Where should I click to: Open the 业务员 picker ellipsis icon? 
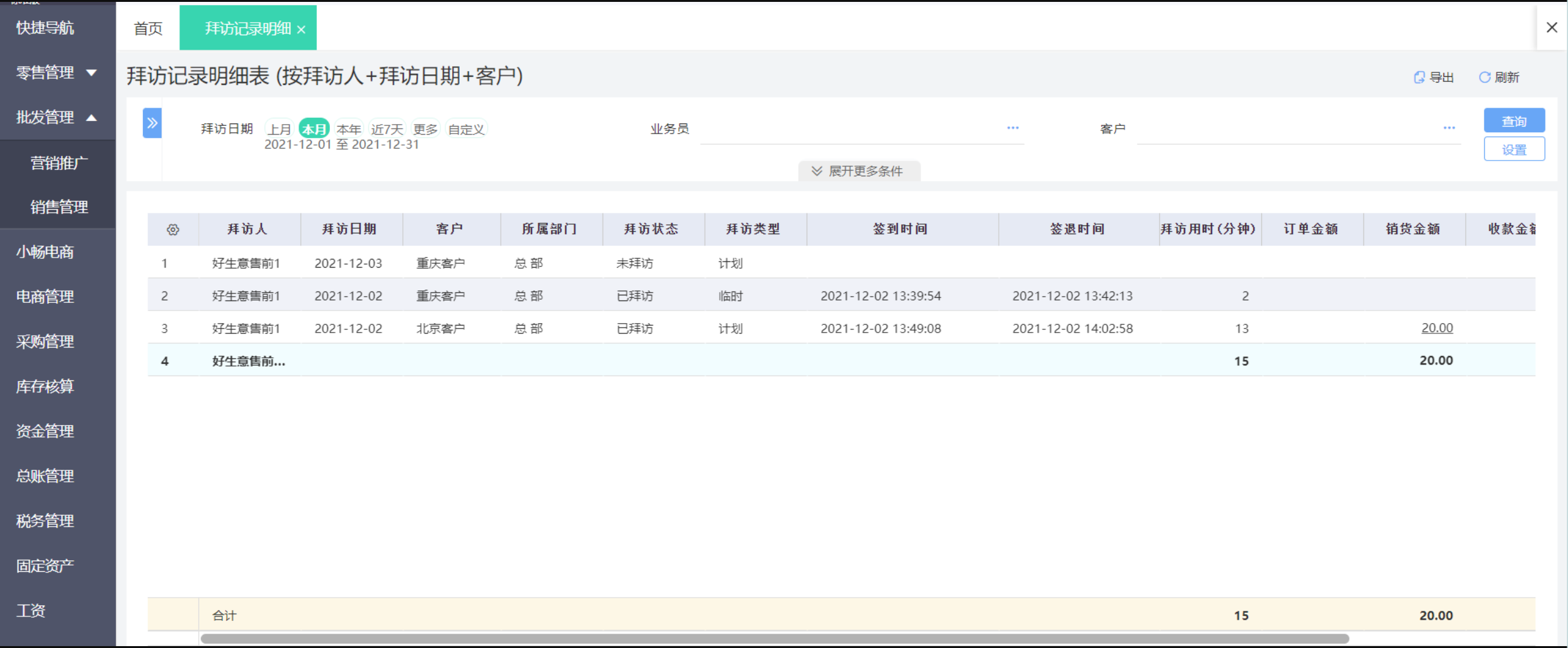pyautogui.click(x=1013, y=128)
